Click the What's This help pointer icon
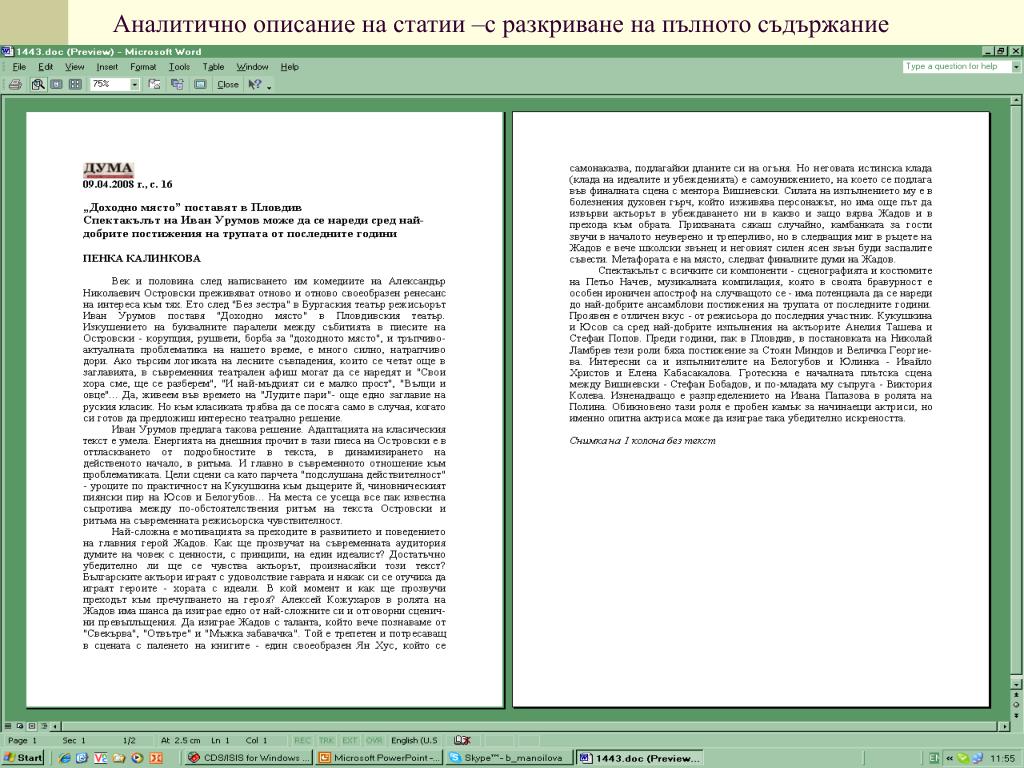Screen dimensions: 1024x768 point(255,84)
